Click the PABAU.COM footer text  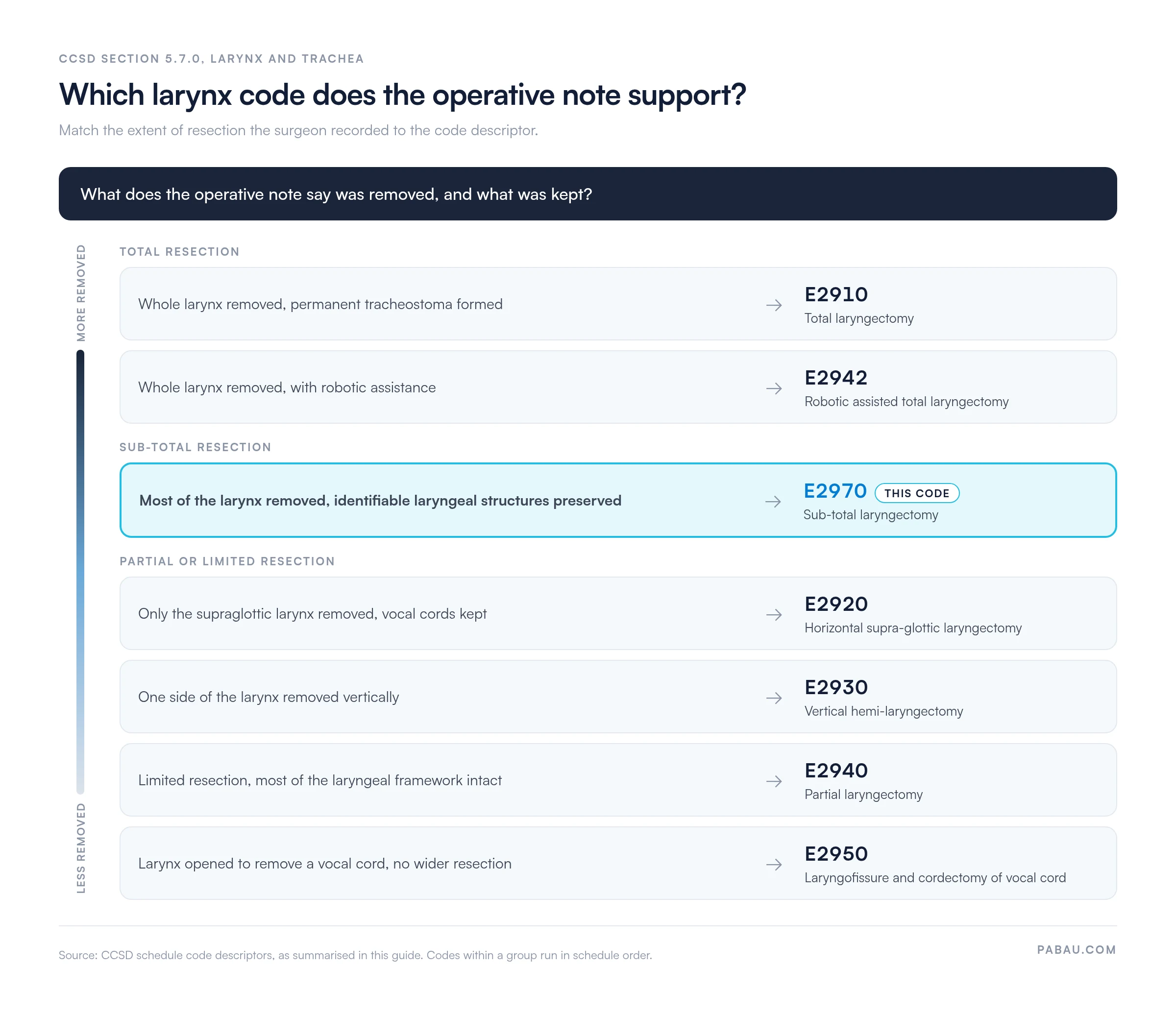(1076, 950)
